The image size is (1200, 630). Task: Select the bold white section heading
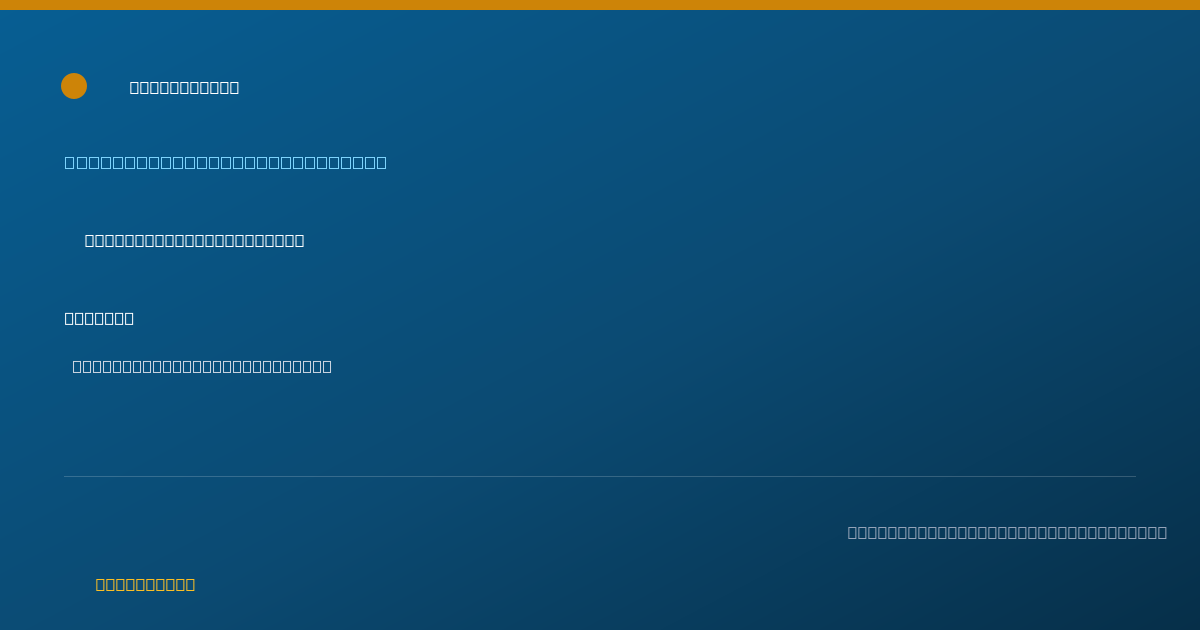pyautogui.click(x=99, y=318)
